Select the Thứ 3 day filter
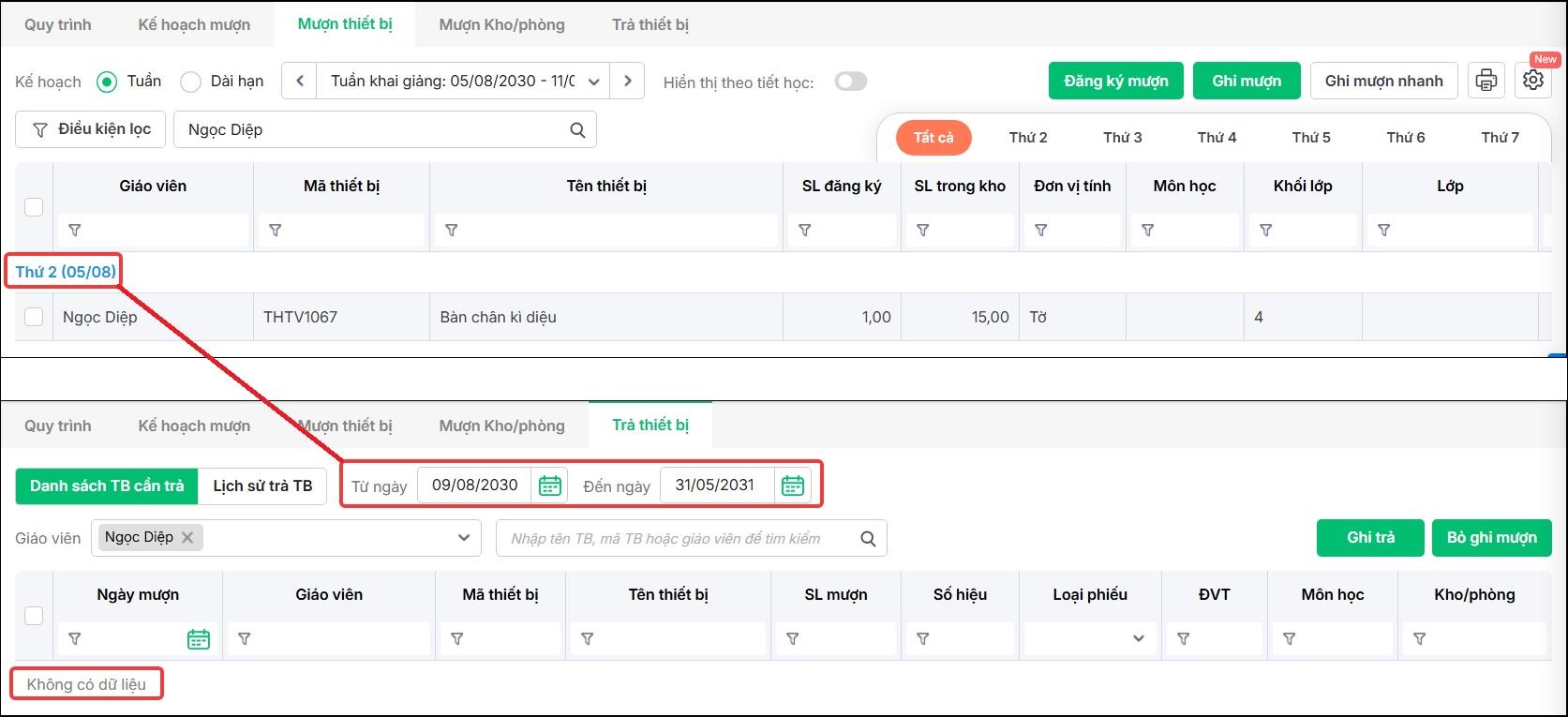This screenshot has height=717, width=1568. click(1123, 138)
